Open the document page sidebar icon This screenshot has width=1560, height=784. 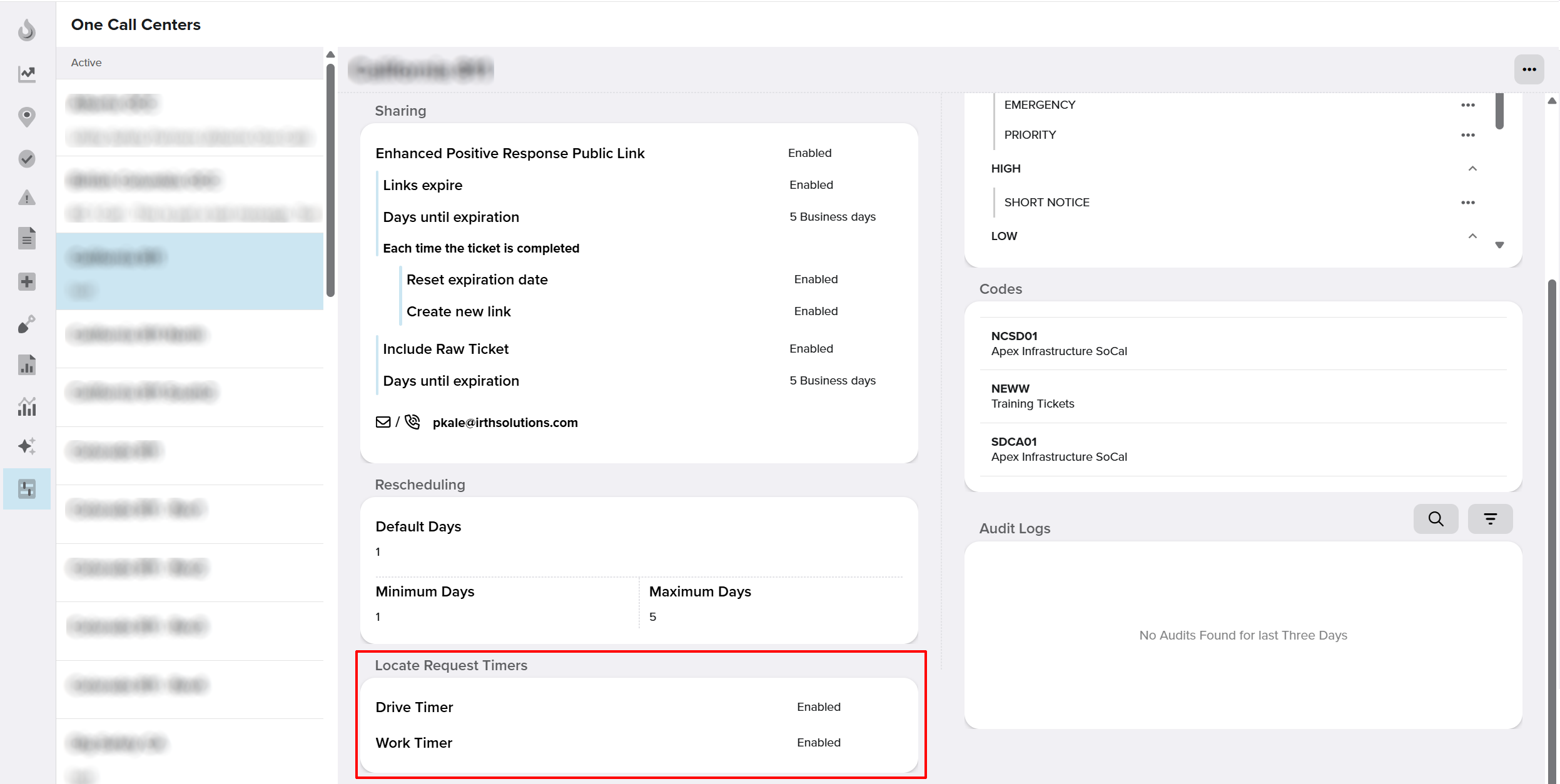tap(27, 238)
